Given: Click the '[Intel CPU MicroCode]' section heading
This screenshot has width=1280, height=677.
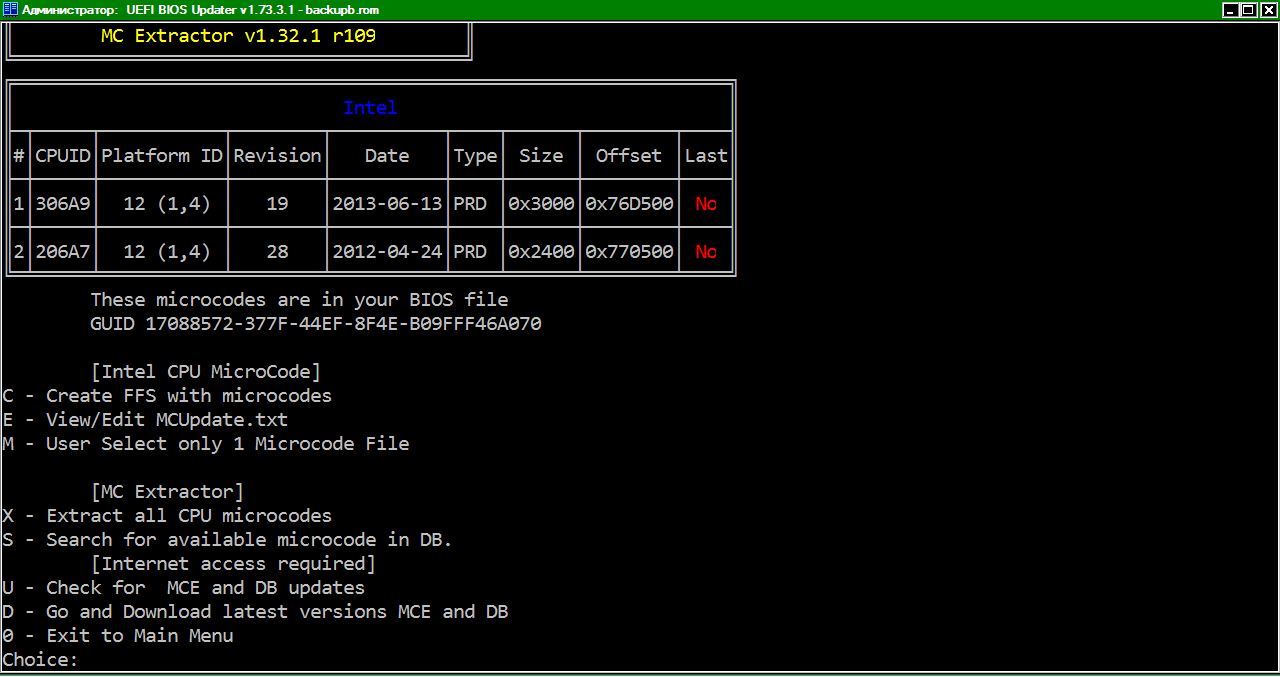Looking at the screenshot, I should coord(206,372).
